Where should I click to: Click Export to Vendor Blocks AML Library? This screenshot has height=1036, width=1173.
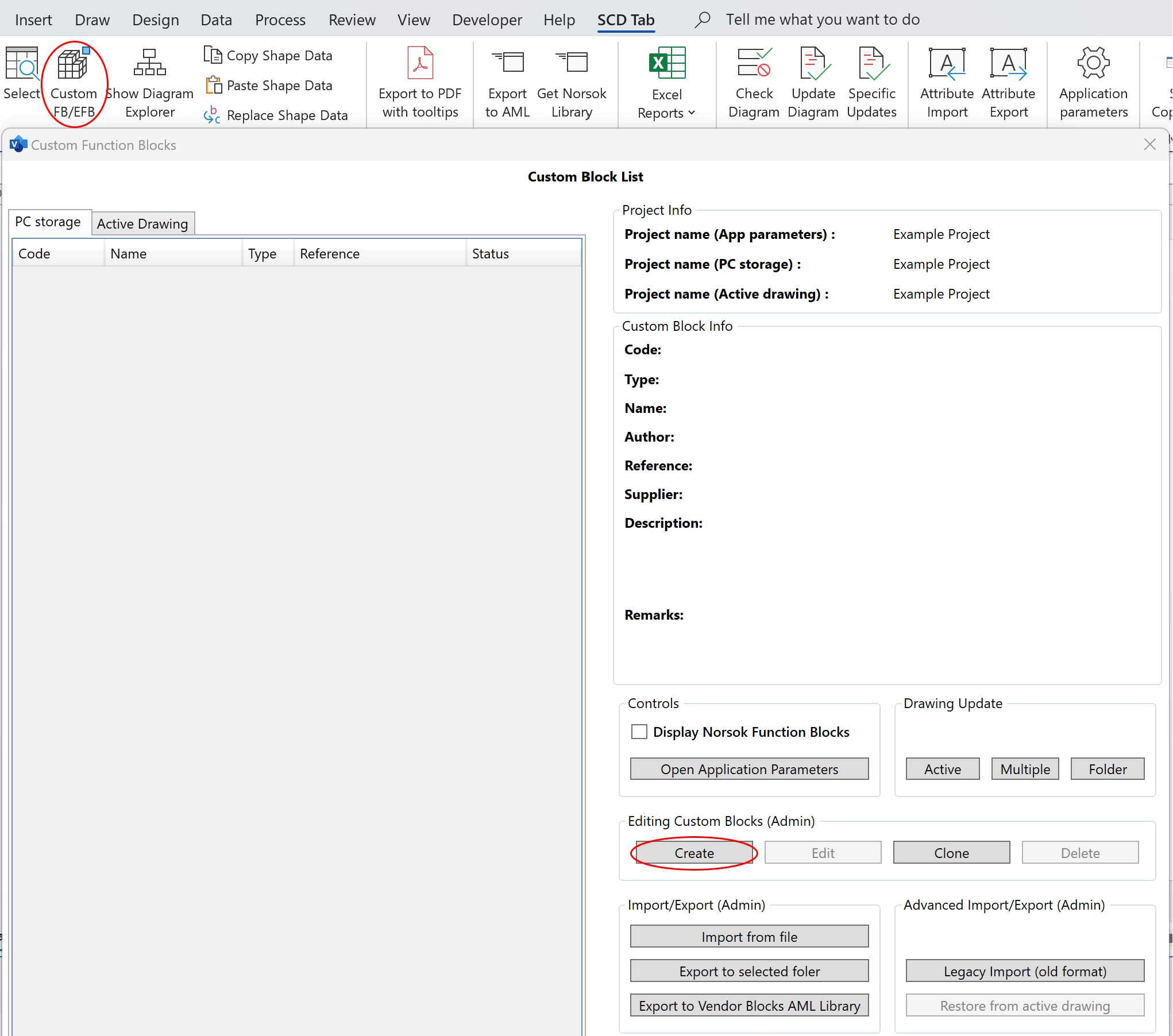pos(749,1006)
